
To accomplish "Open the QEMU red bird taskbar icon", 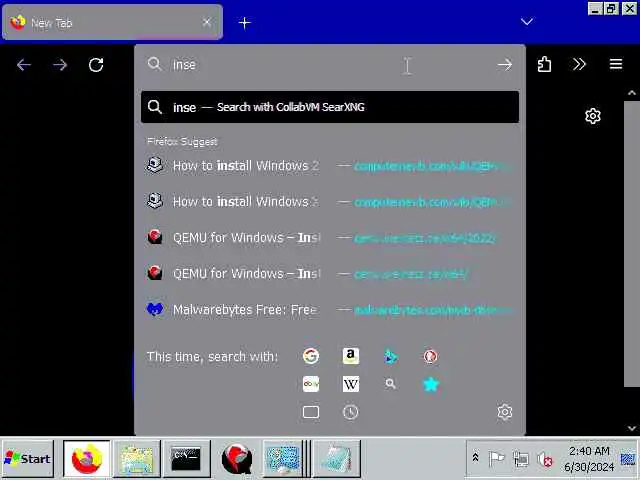I will (237, 459).
